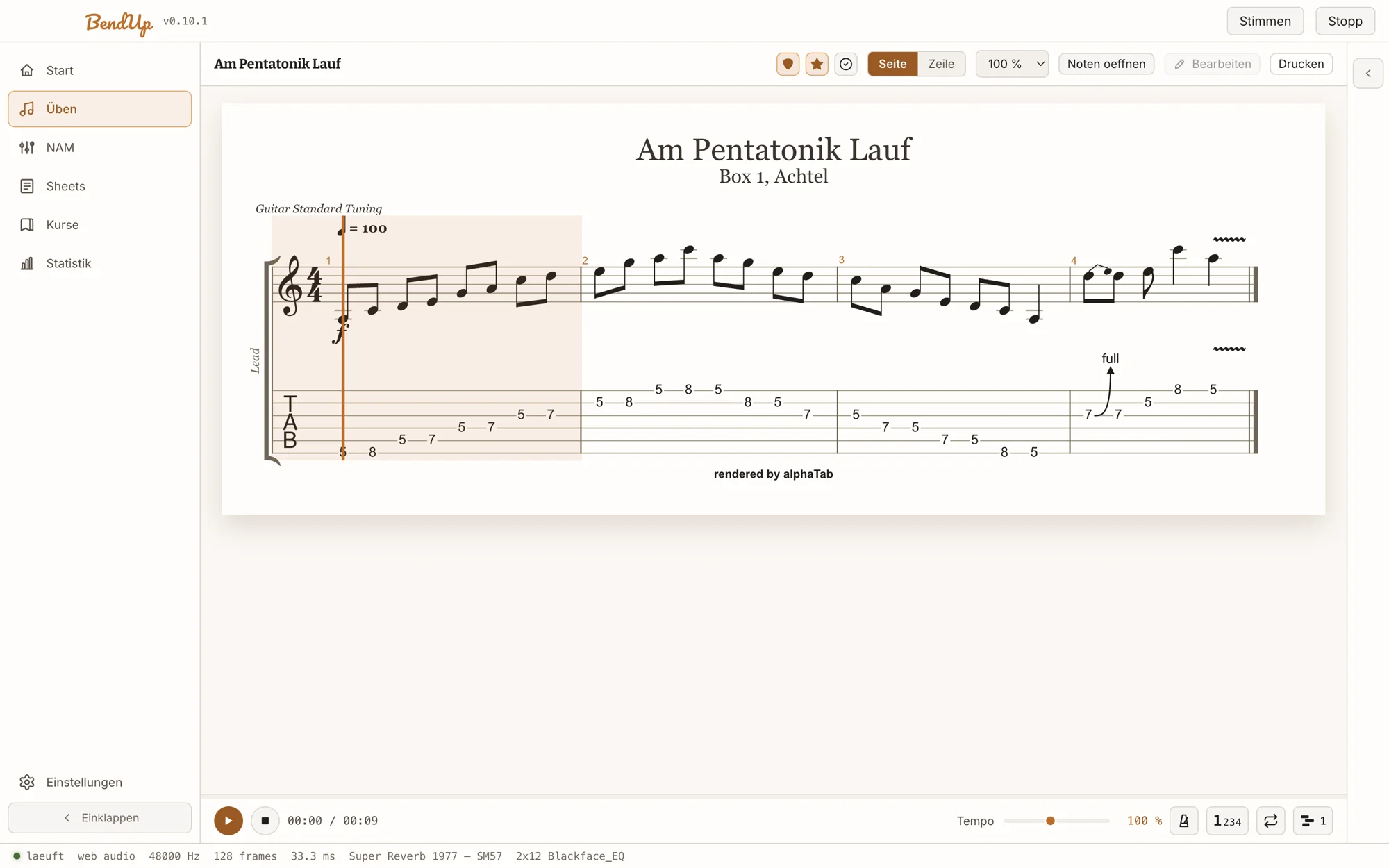The height and width of the screenshot is (868, 1389).
Task: Start playback with the play button
Action: point(228,821)
